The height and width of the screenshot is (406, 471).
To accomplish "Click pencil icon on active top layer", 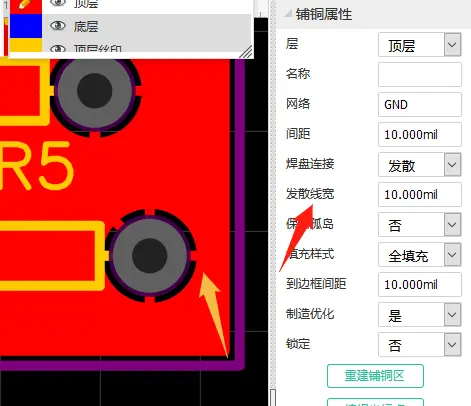I will coord(25,4).
